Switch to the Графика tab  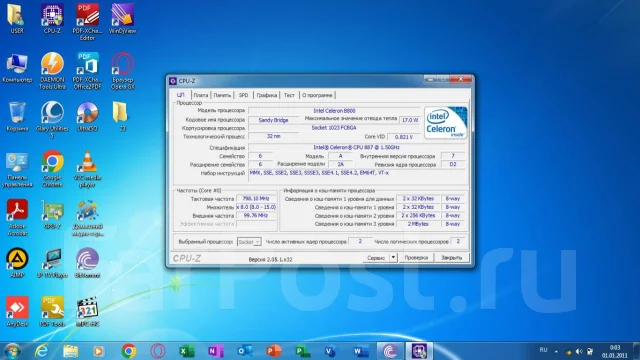(x=267, y=95)
